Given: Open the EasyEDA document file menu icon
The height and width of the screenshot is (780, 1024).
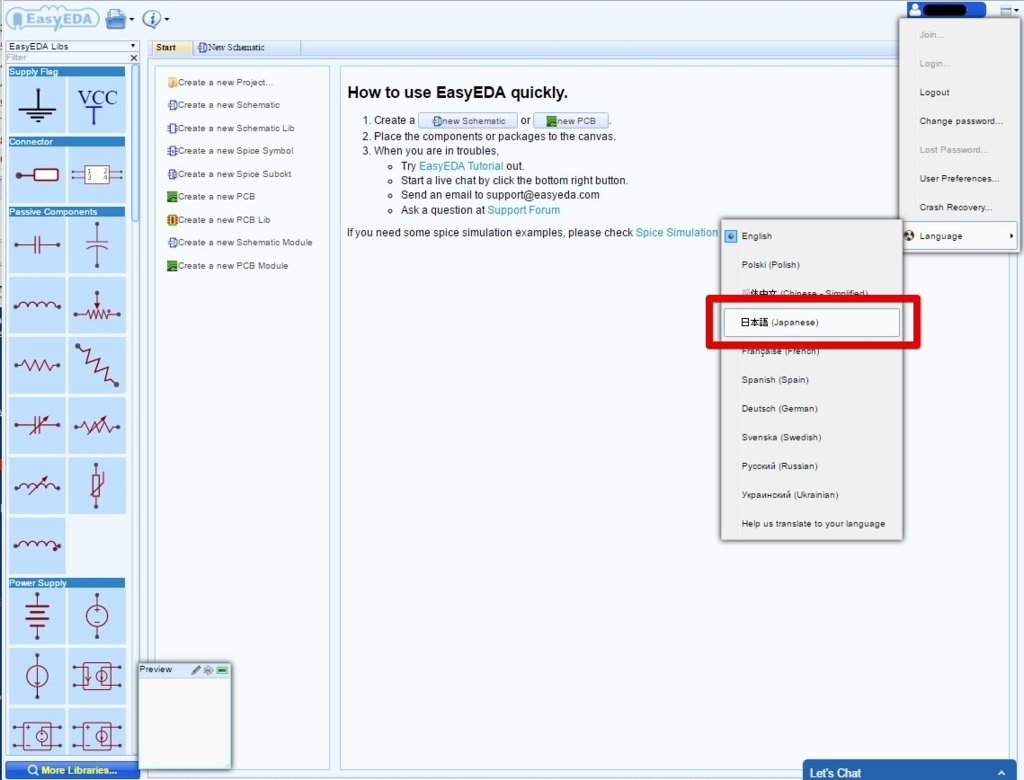Looking at the screenshot, I should pos(120,19).
